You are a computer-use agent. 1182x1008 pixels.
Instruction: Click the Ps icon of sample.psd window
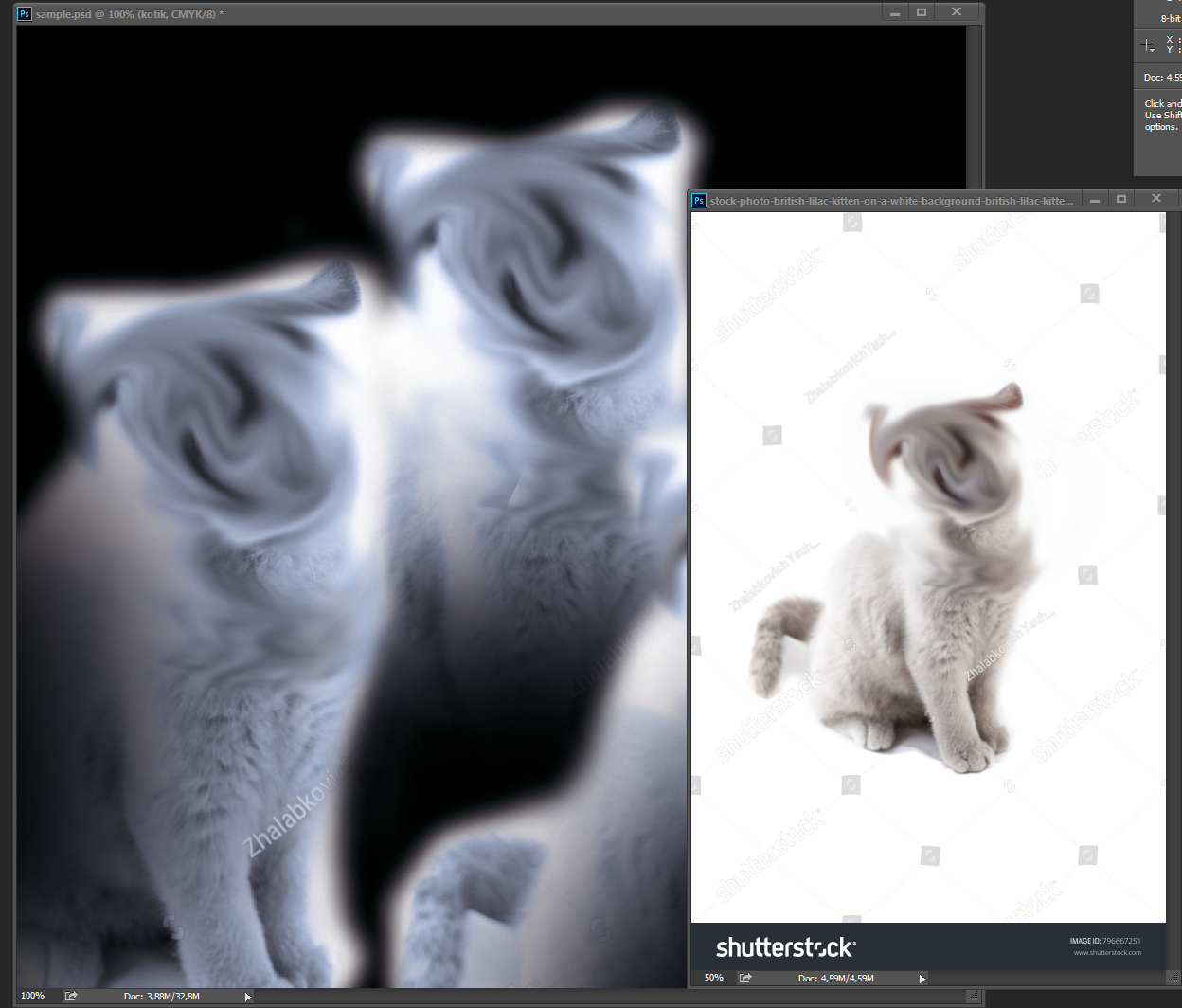[25, 14]
